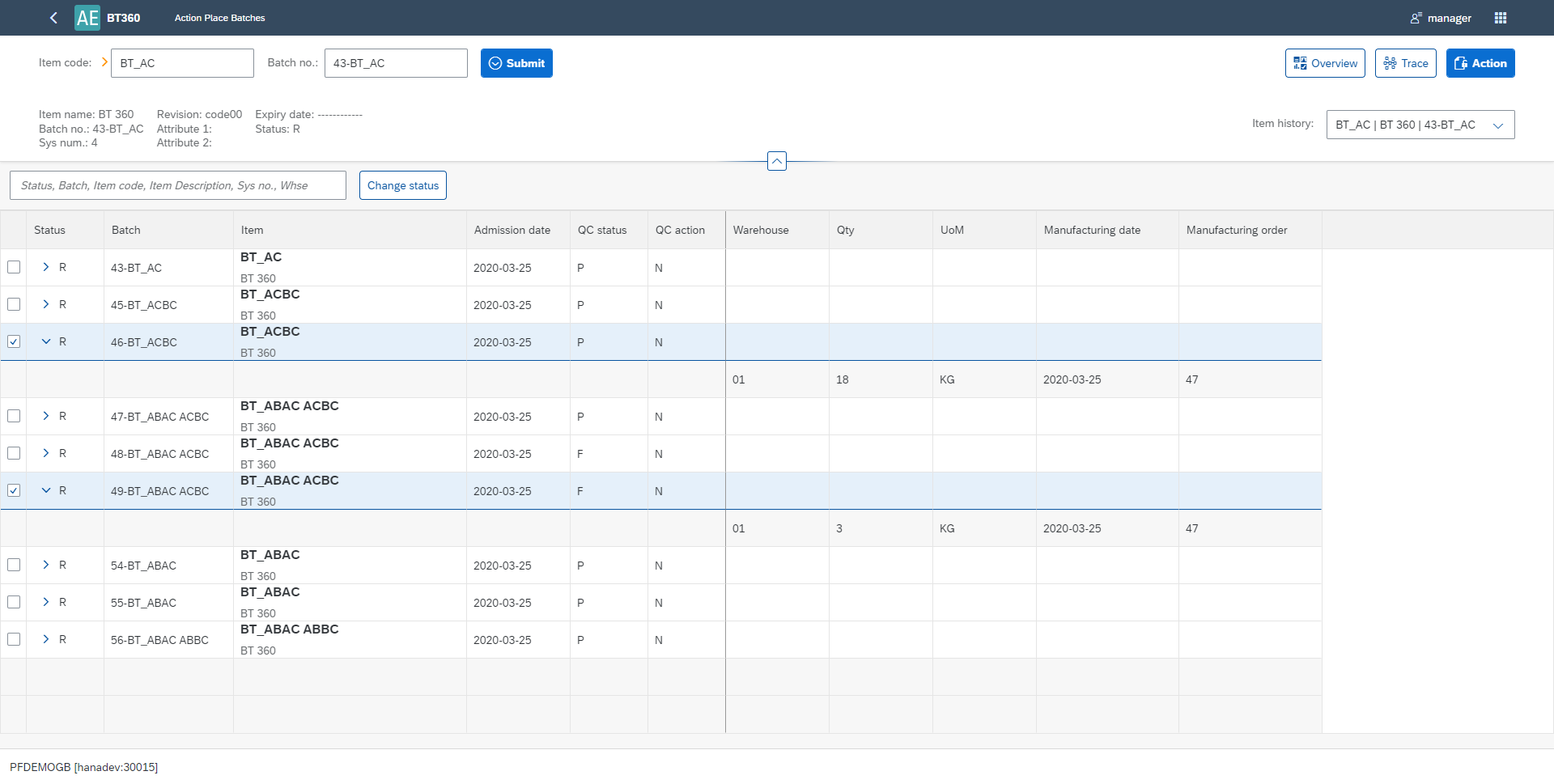
Task: Click the Change status button
Action: [x=402, y=184]
